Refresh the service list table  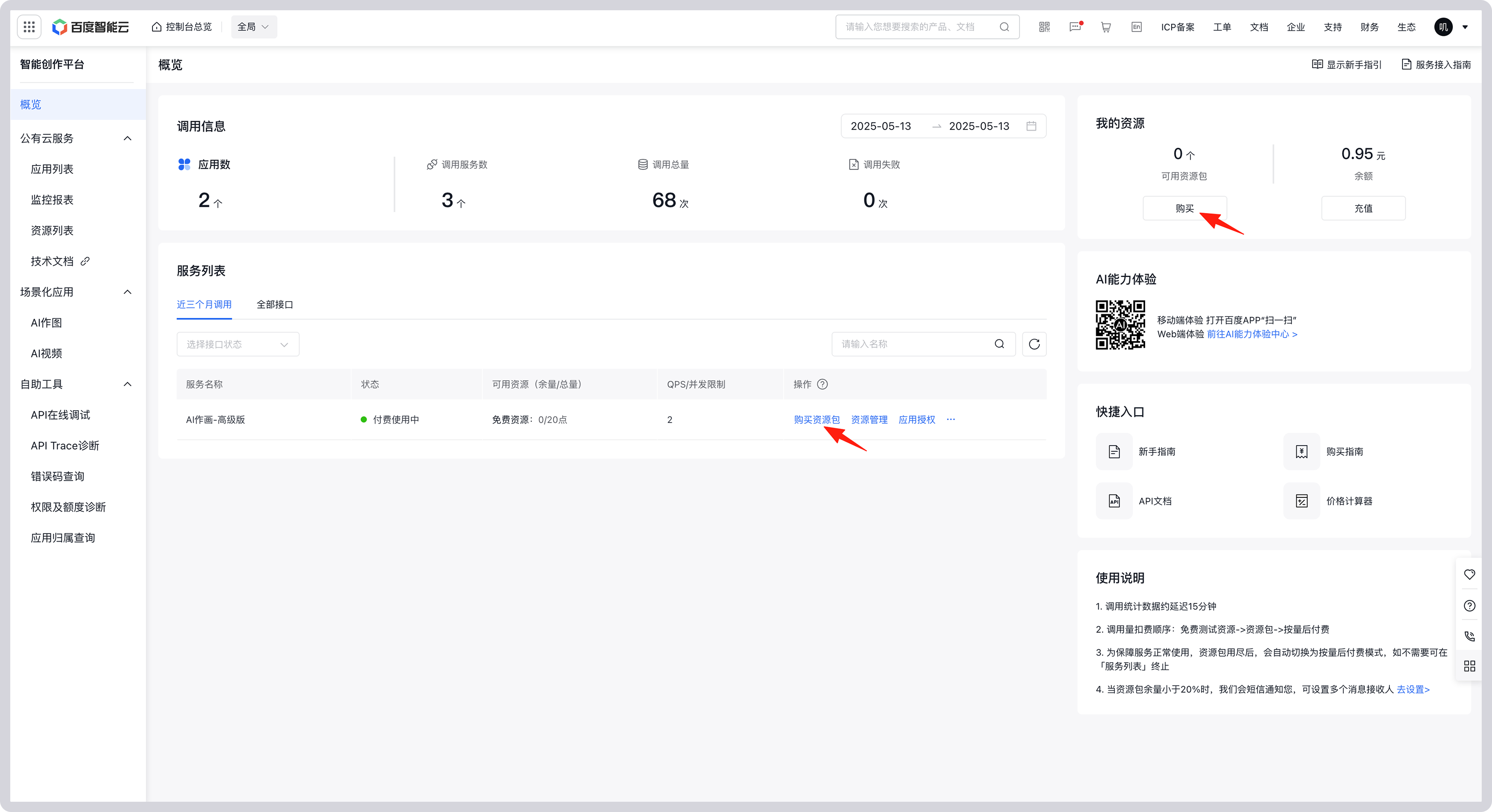click(x=1034, y=344)
